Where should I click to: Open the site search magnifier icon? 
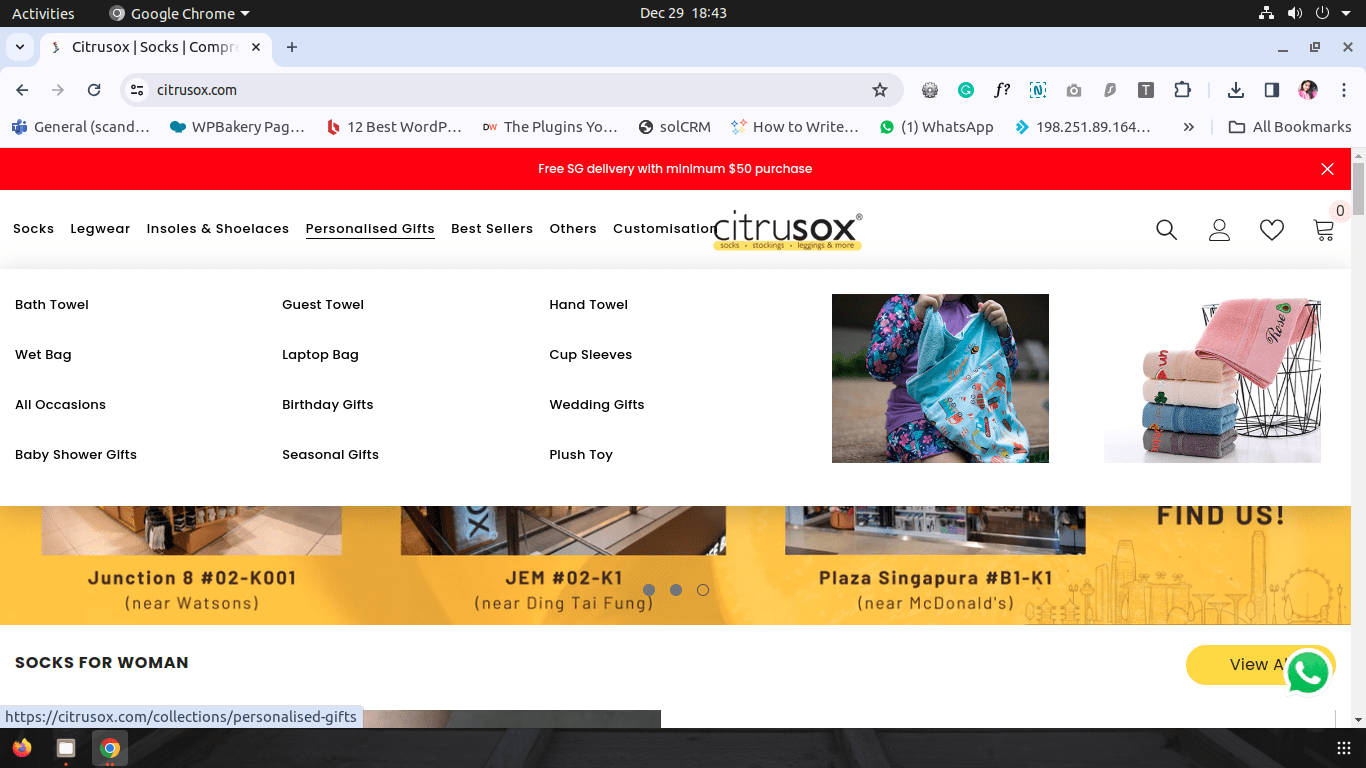pos(1166,230)
